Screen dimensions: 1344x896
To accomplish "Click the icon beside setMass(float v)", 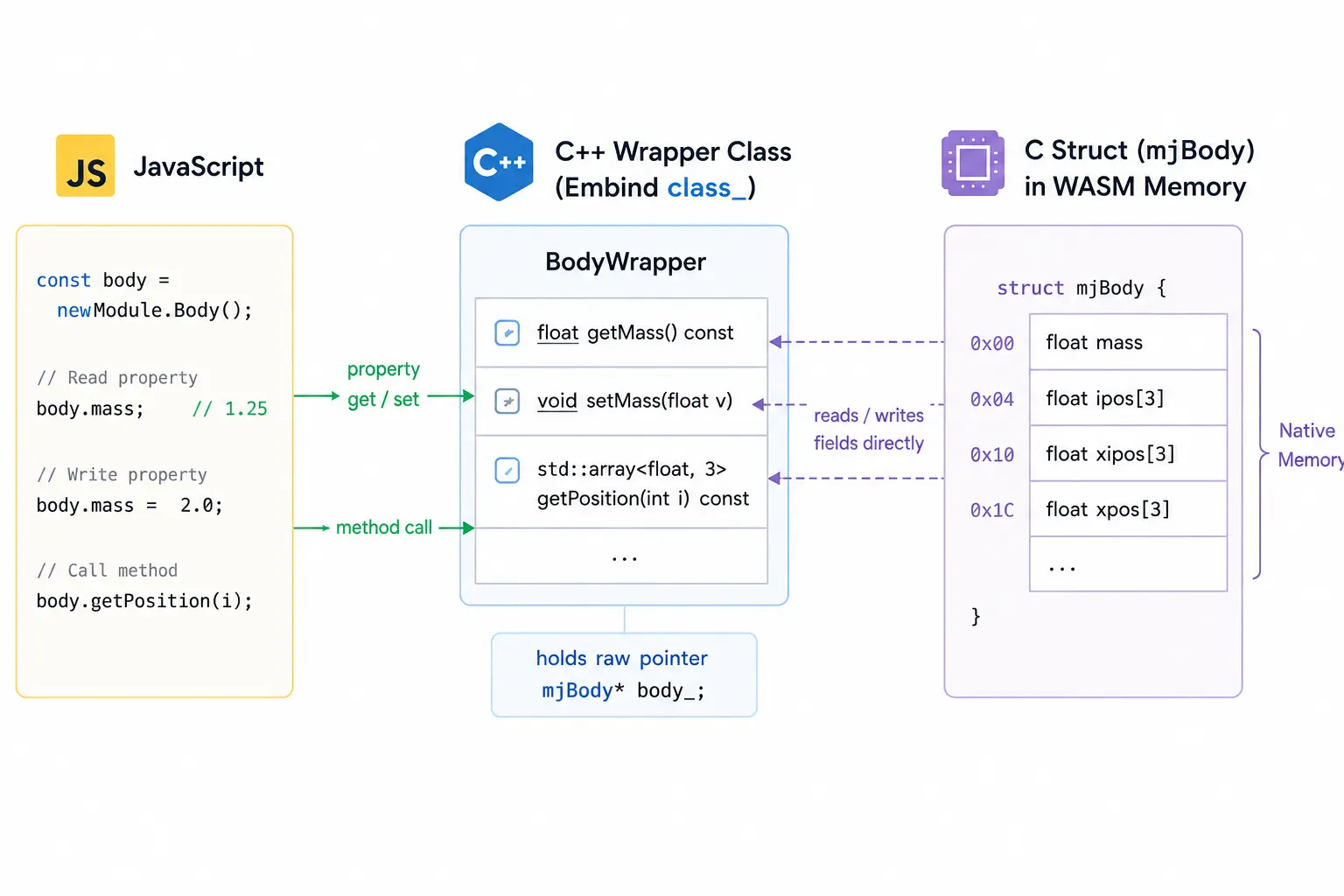I will (507, 401).
